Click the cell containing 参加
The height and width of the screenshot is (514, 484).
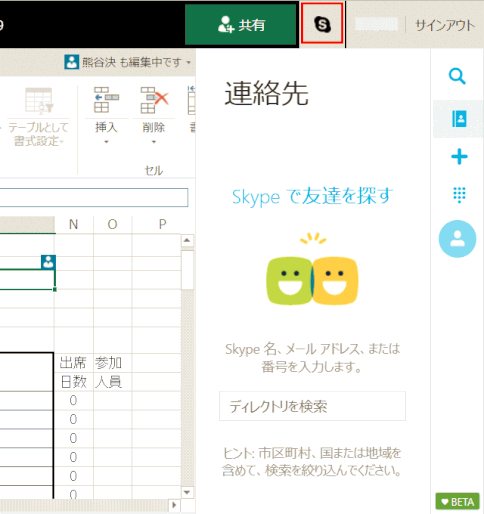(112, 363)
